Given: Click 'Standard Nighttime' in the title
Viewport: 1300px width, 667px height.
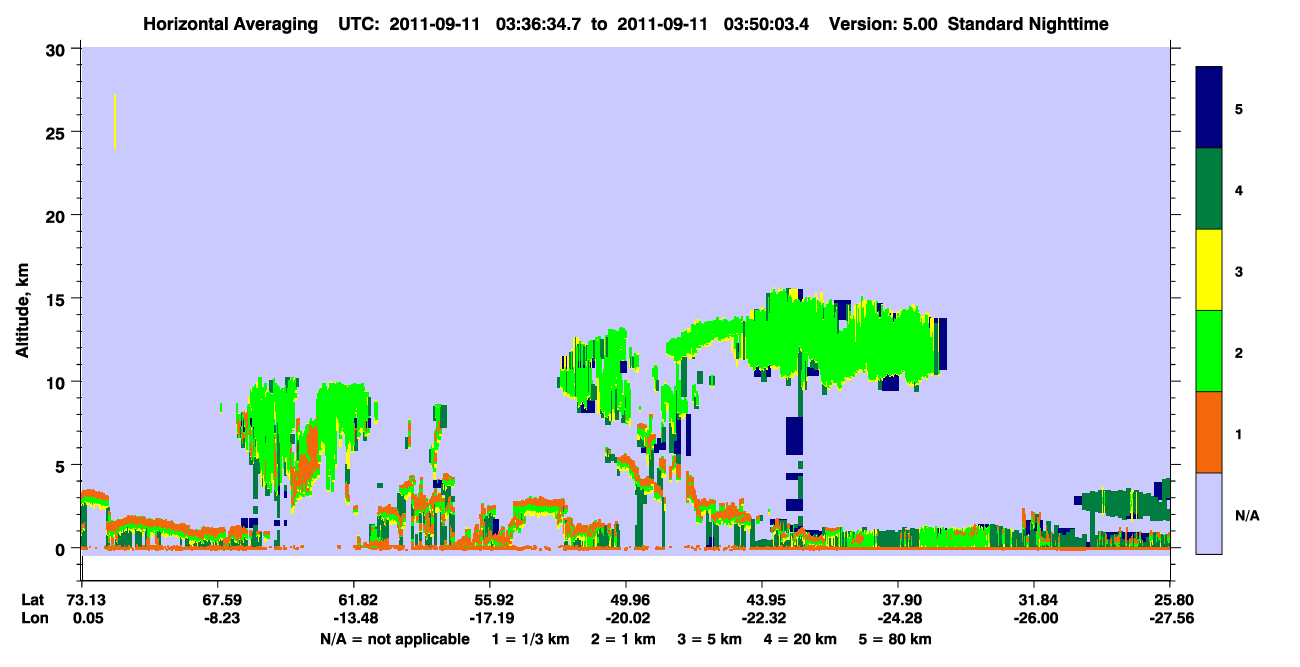Looking at the screenshot, I should click(1028, 23).
